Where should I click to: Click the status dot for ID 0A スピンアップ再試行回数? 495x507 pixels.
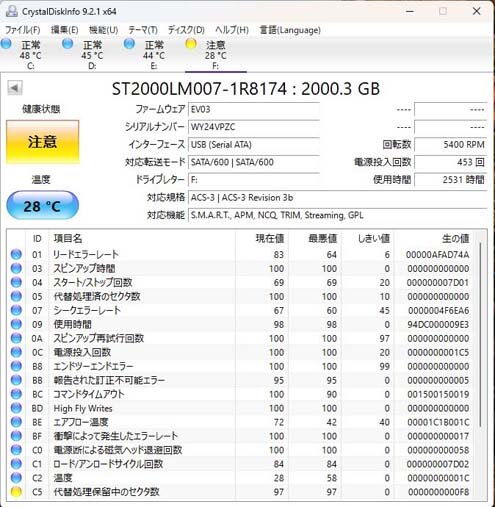[16, 338]
